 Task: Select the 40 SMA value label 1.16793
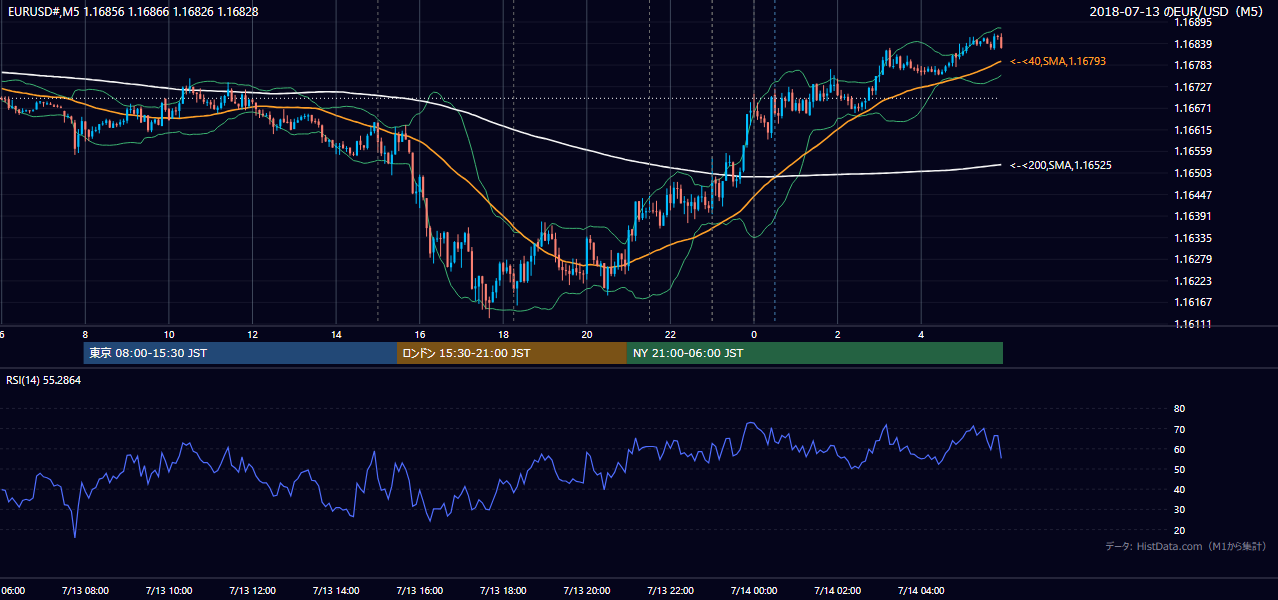tap(1058, 62)
